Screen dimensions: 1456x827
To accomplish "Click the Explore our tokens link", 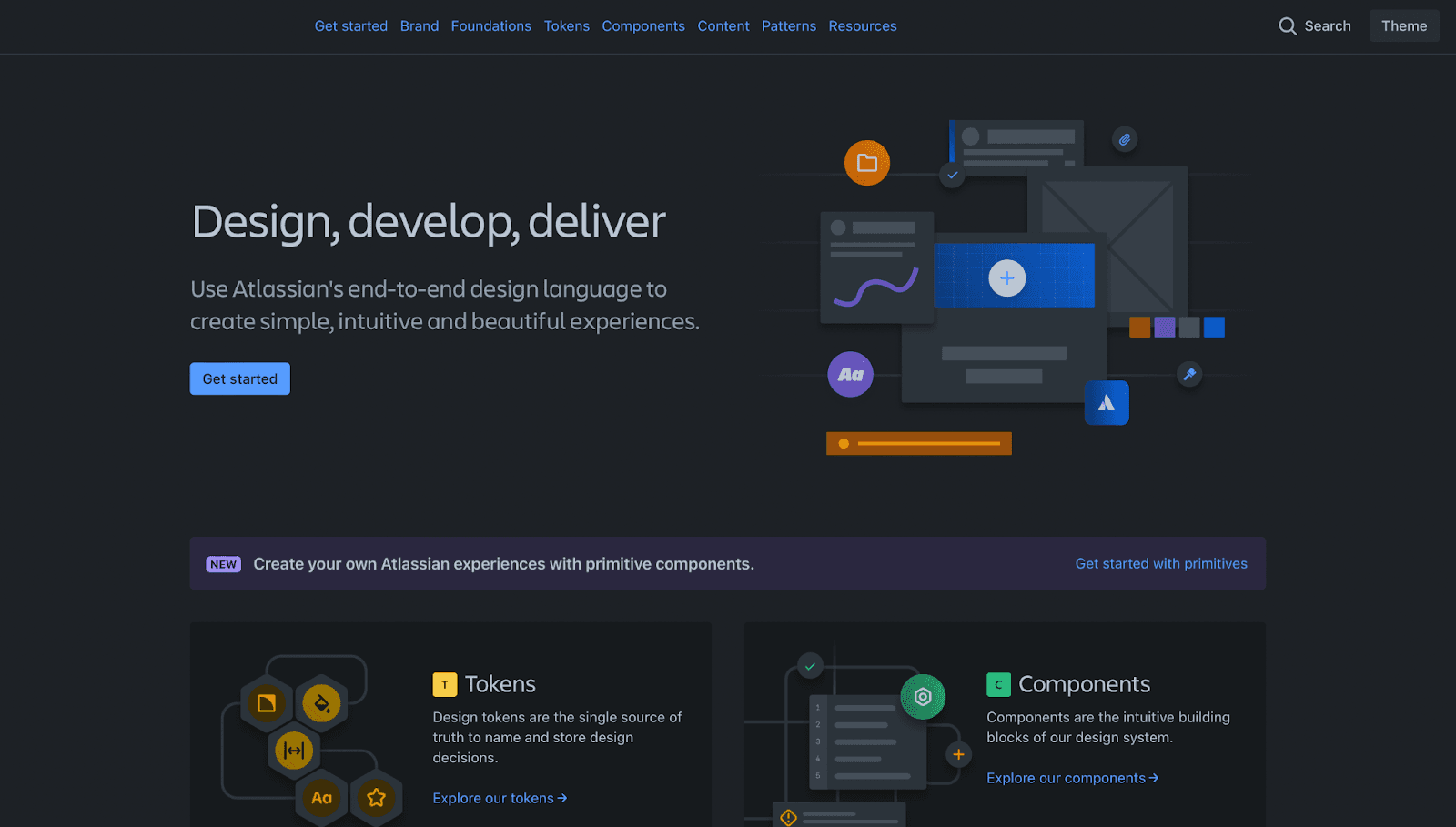I will coord(500,798).
